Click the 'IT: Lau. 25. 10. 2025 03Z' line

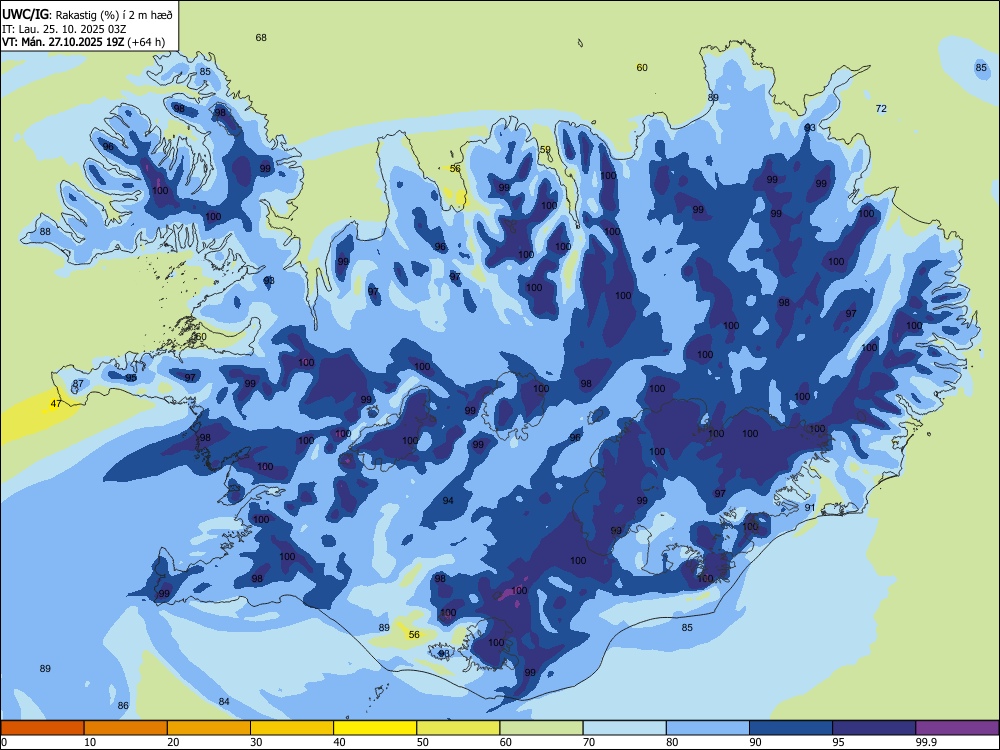coord(64,29)
